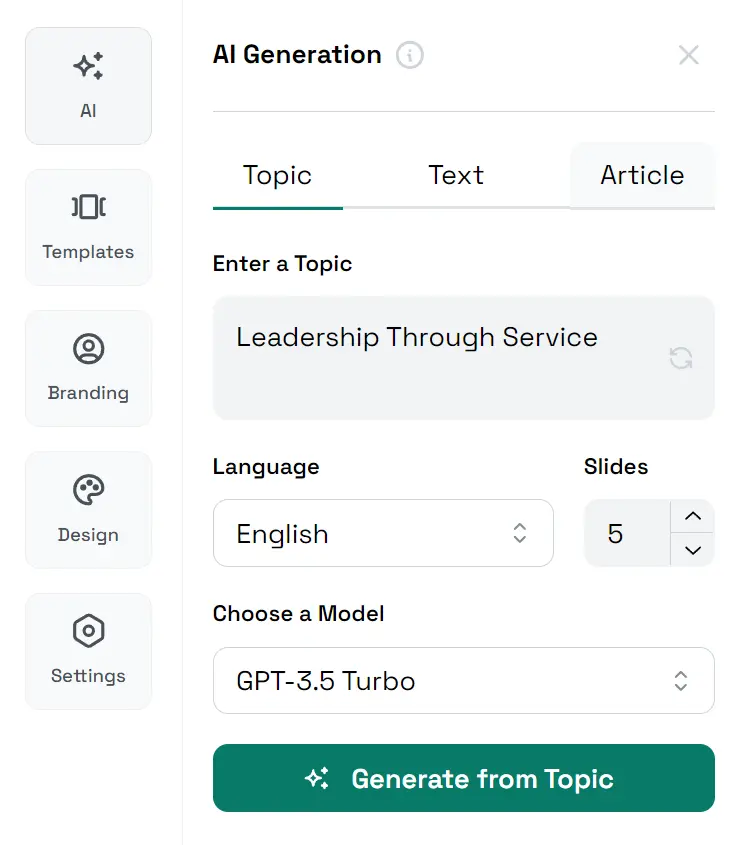739x845 pixels.
Task: Open the Choose a Model dropdown
Action: (463, 681)
